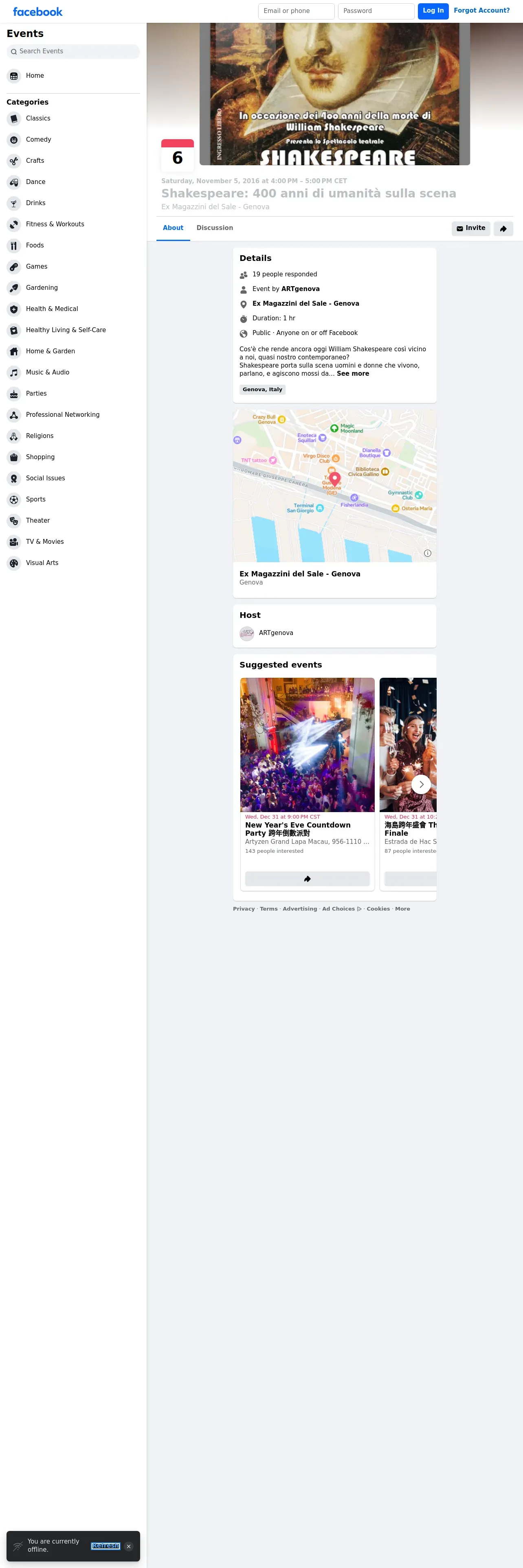Select the Shopping bag icon
Screen dimensions: 523x1568
[x=14, y=457]
